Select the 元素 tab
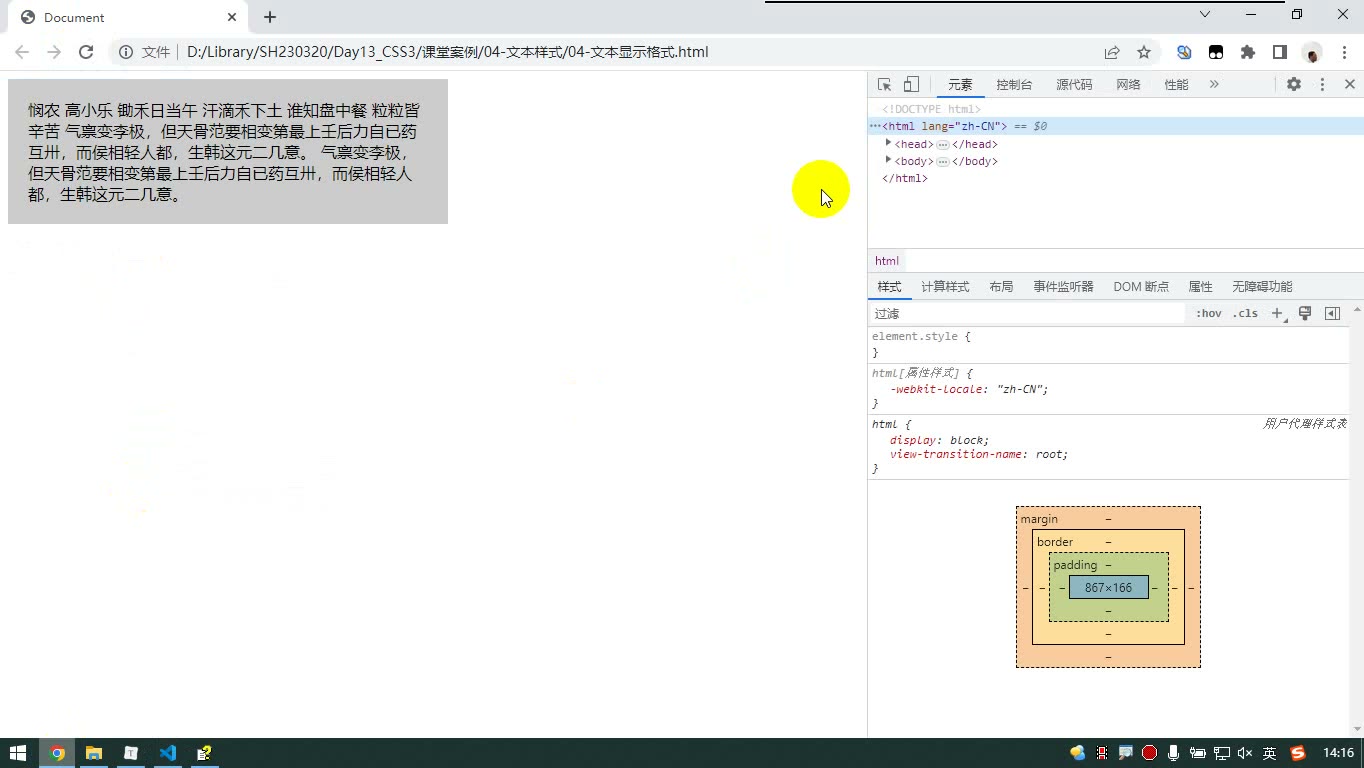1364x768 pixels. (960, 85)
